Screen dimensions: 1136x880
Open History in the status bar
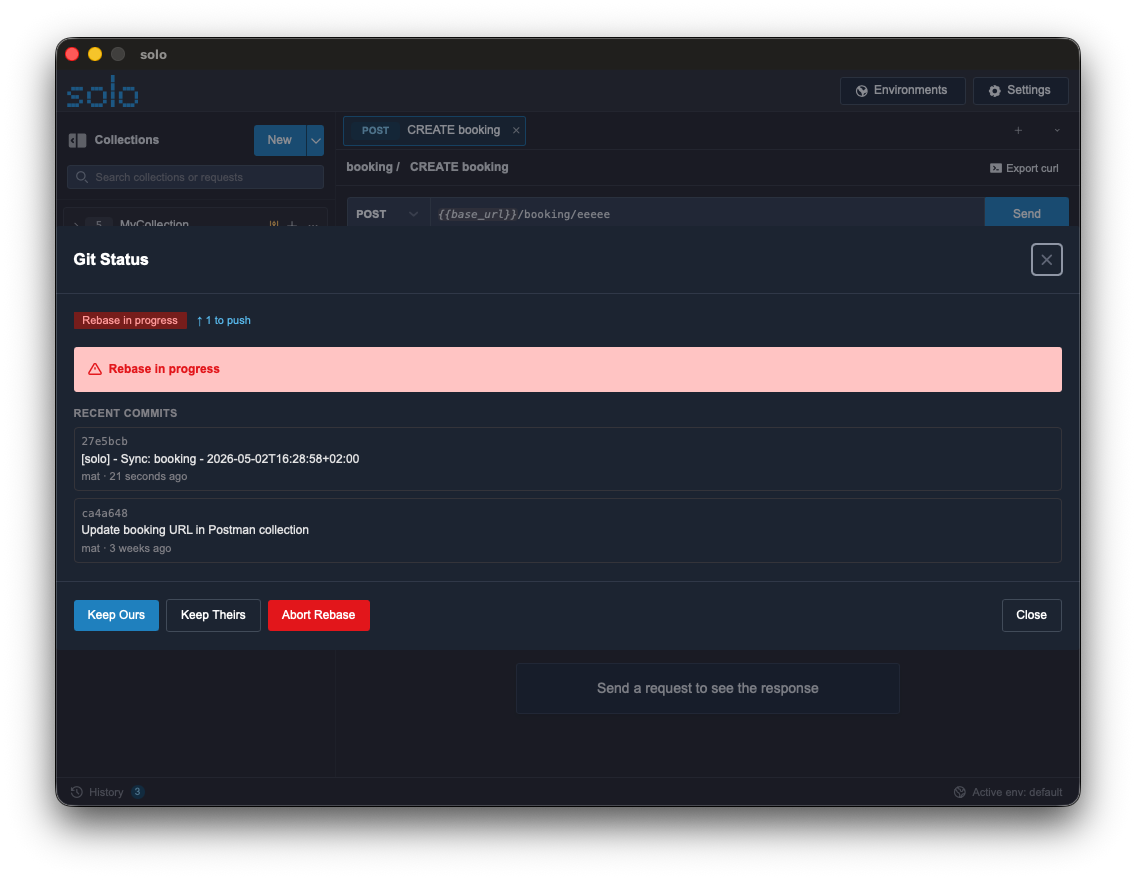coord(106,792)
